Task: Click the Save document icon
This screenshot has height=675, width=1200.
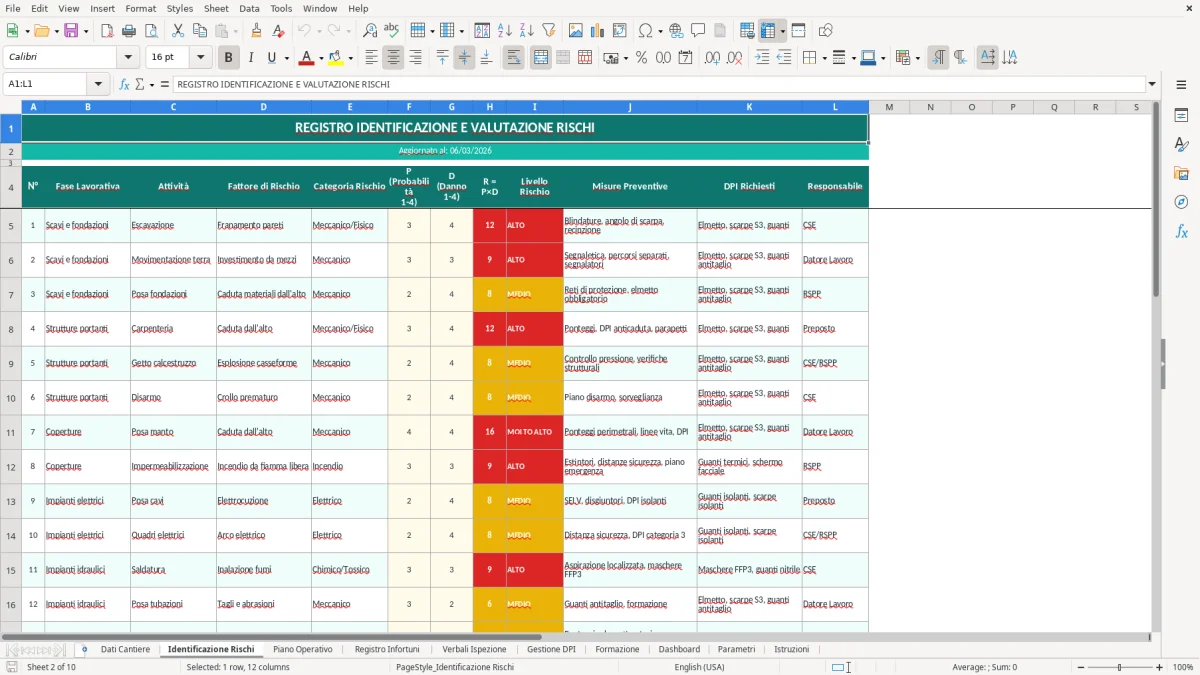Action: point(70,31)
